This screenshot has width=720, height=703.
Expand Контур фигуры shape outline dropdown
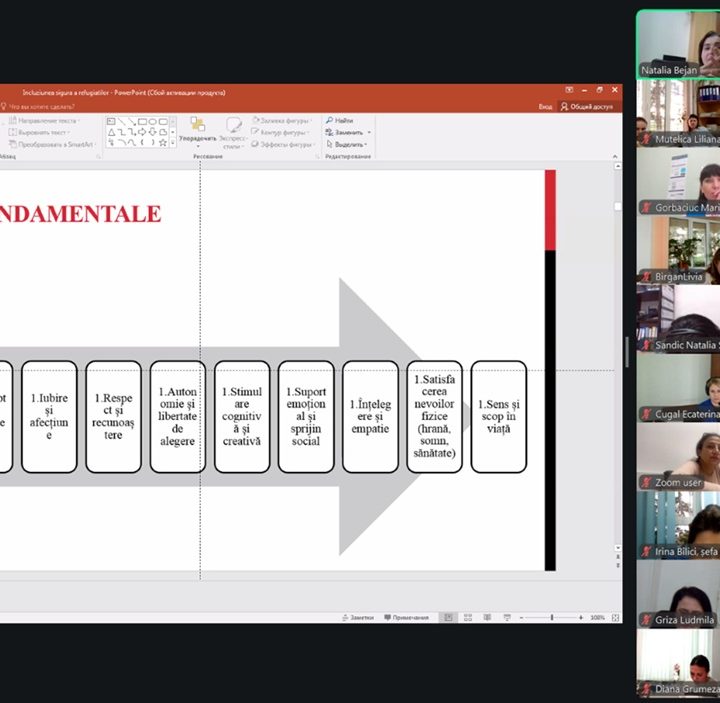point(283,132)
